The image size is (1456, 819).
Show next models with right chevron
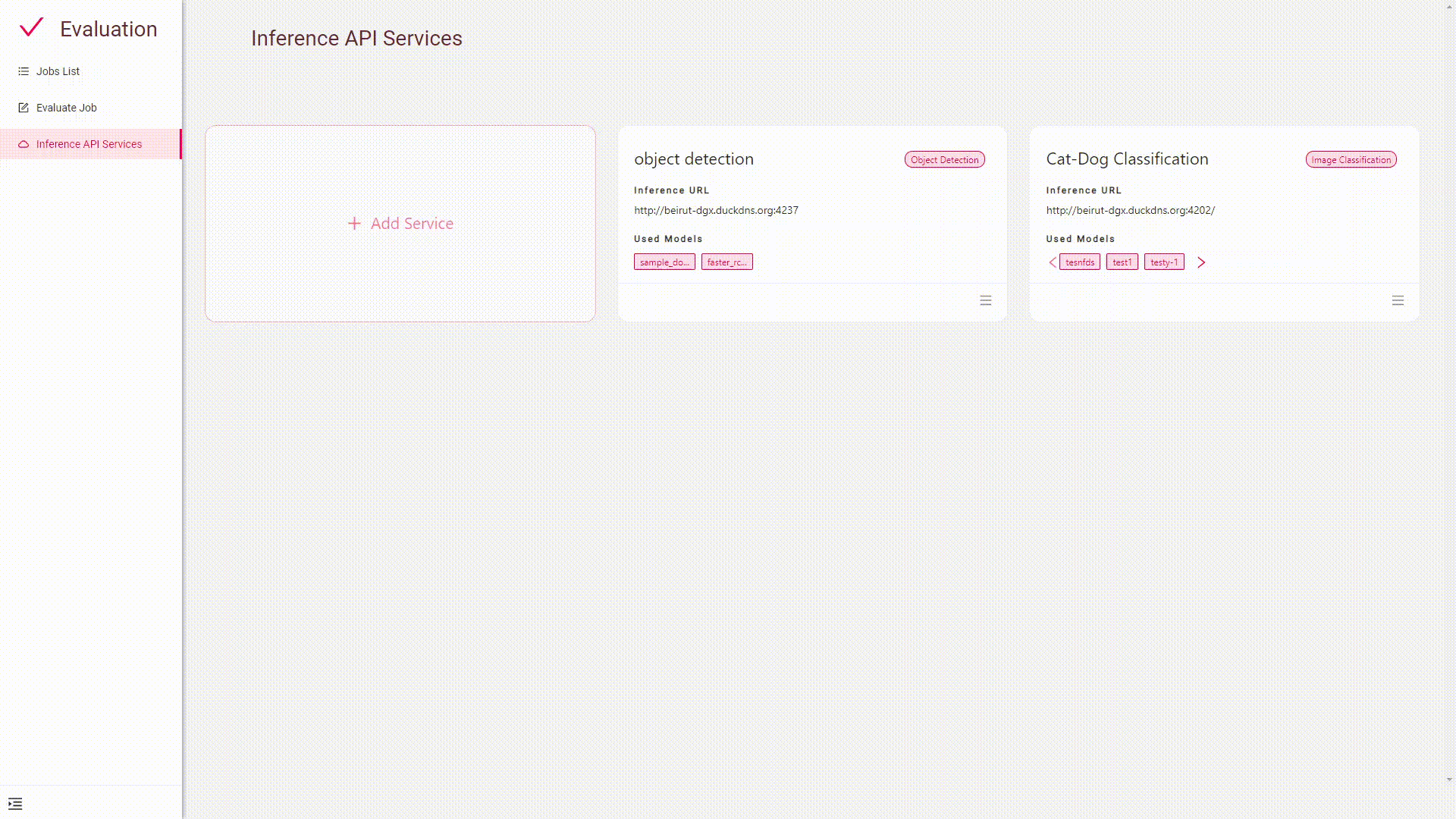[x=1201, y=262]
